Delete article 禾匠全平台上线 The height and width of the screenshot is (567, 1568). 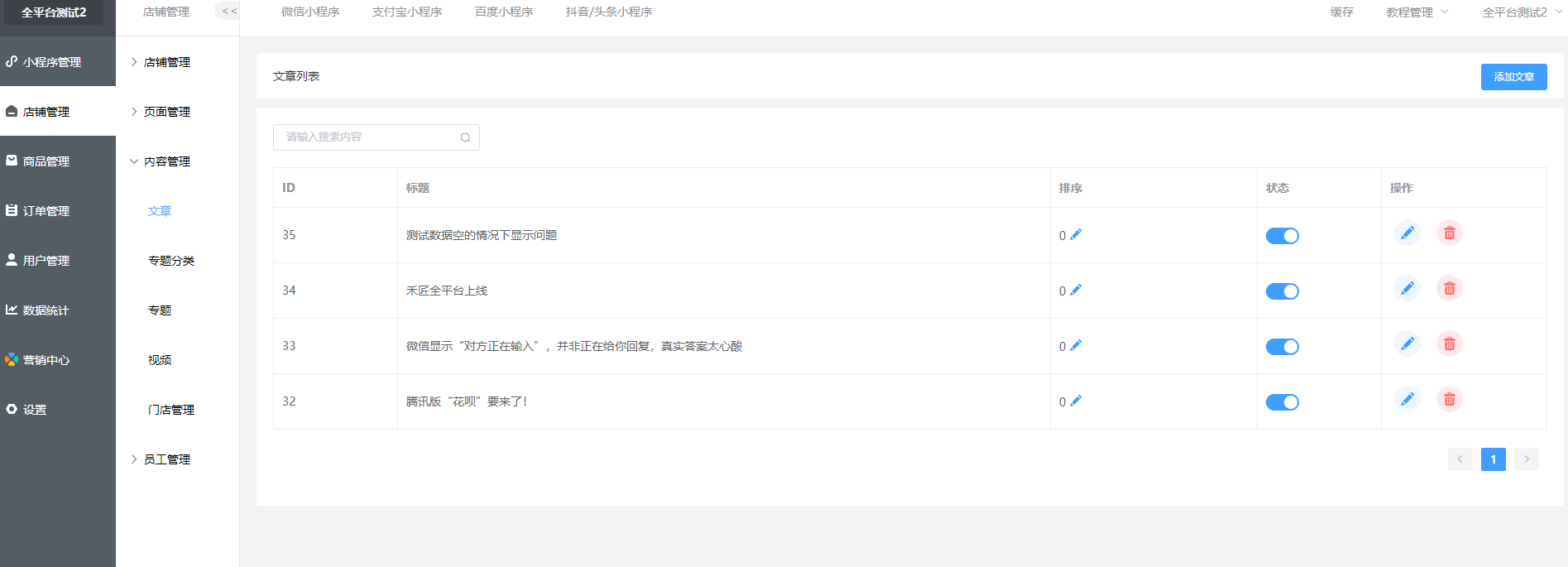click(x=1450, y=289)
